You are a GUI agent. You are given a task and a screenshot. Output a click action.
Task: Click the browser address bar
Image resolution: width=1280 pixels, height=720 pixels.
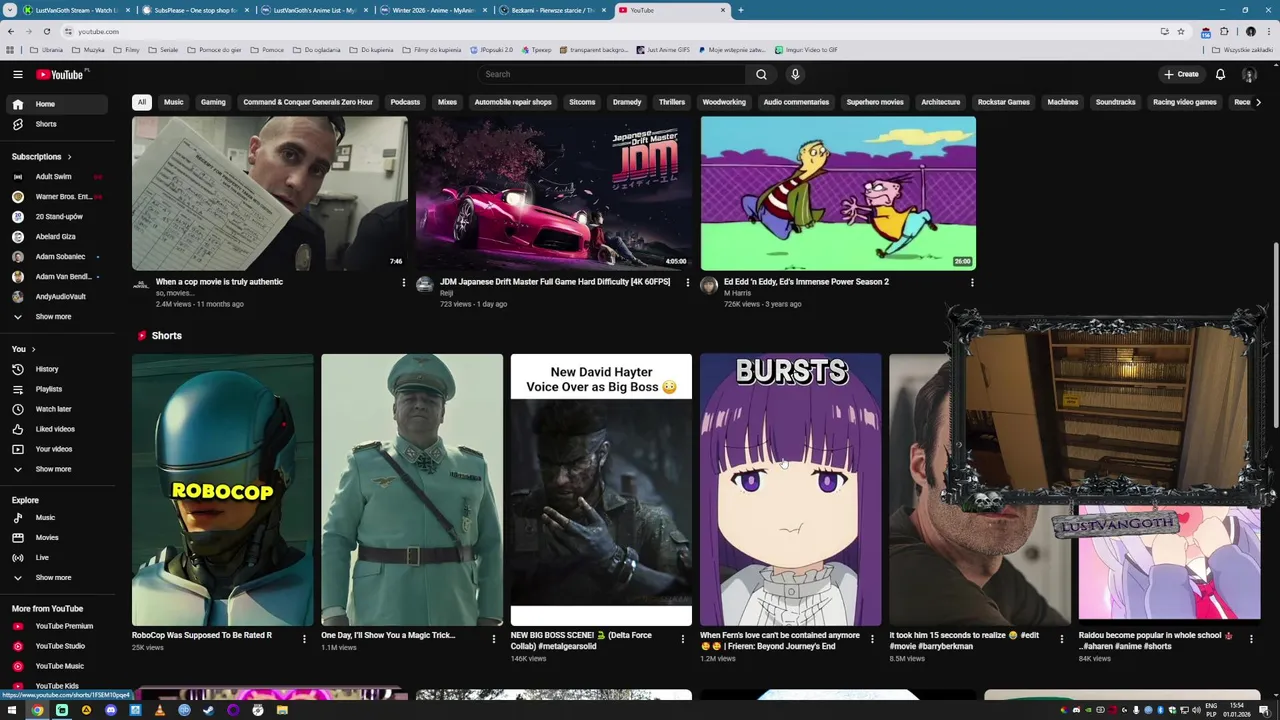600,31
